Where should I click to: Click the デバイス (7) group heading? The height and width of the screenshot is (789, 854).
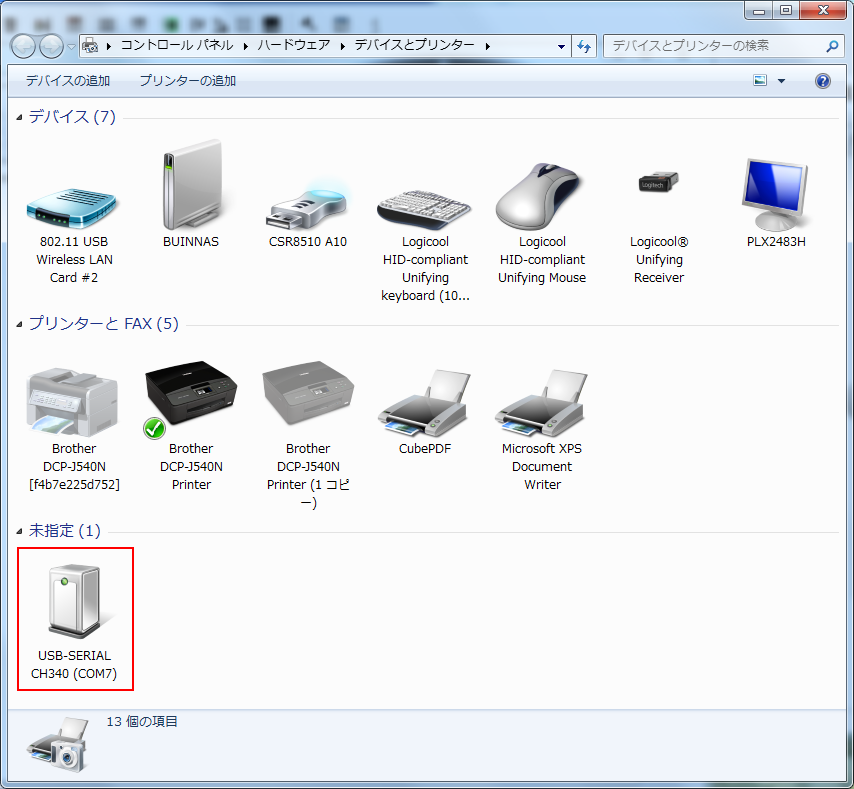[x=72, y=117]
